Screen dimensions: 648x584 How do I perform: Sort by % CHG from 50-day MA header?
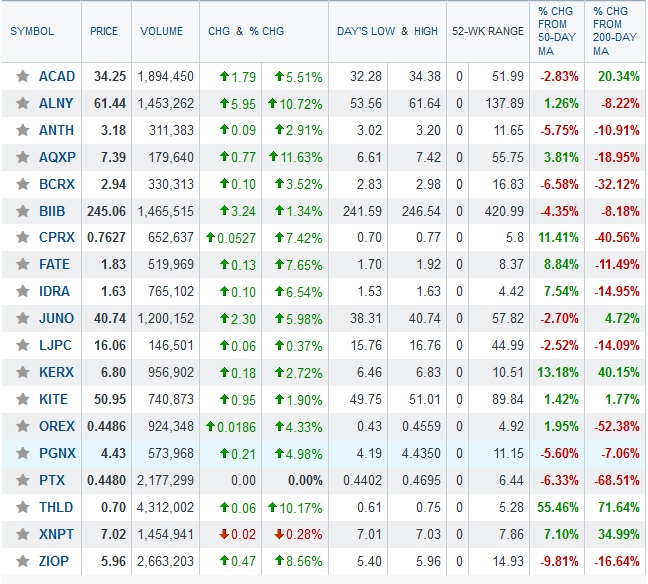[x=557, y=31]
